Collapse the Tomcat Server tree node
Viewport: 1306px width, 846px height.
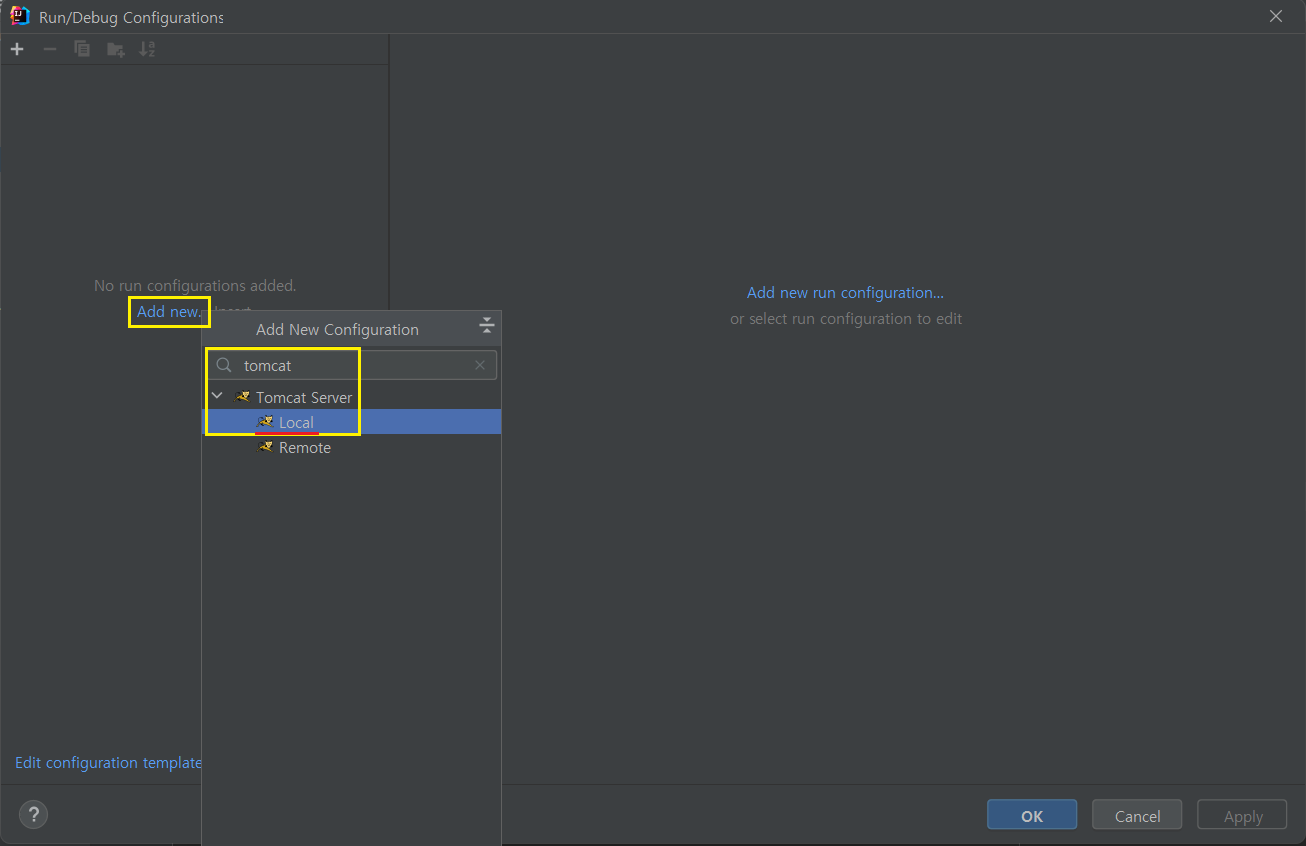pos(217,396)
